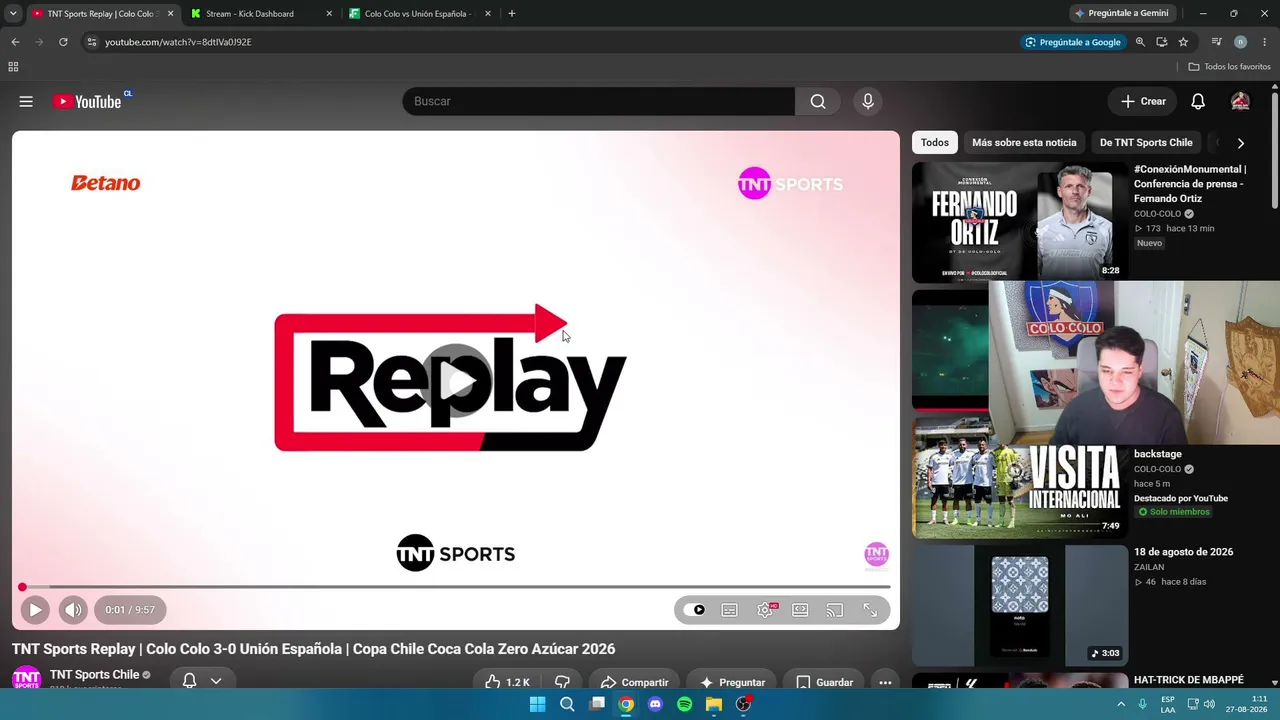Screen dimensions: 1280x720
Task: Bookmark this page with the star
Action: [x=1183, y=42]
